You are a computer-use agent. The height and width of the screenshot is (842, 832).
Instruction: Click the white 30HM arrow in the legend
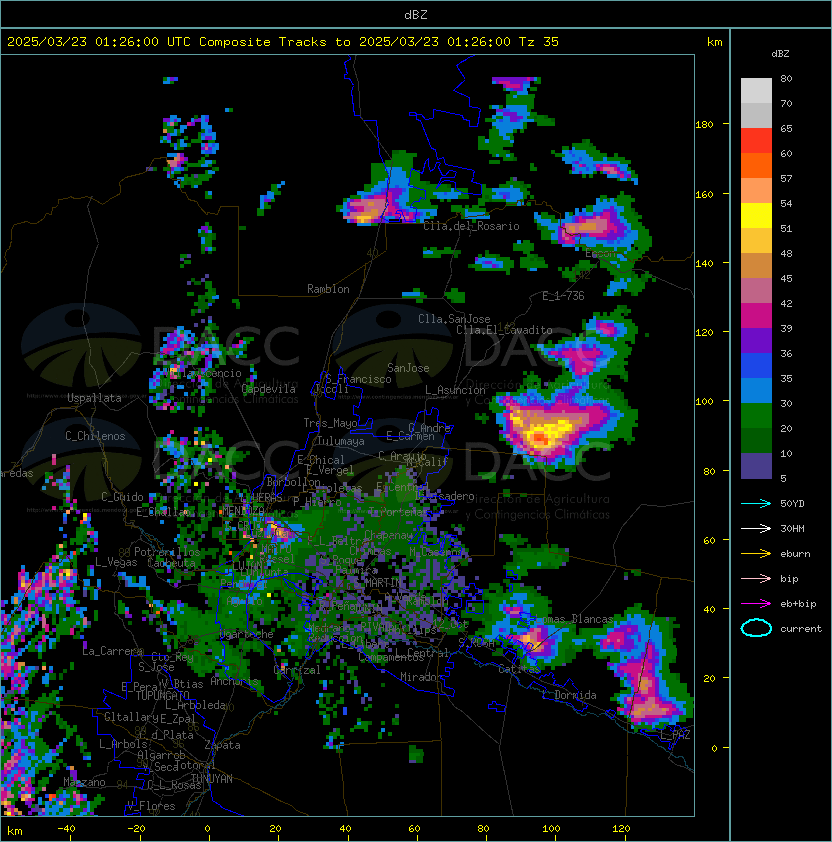pos(756,528)
